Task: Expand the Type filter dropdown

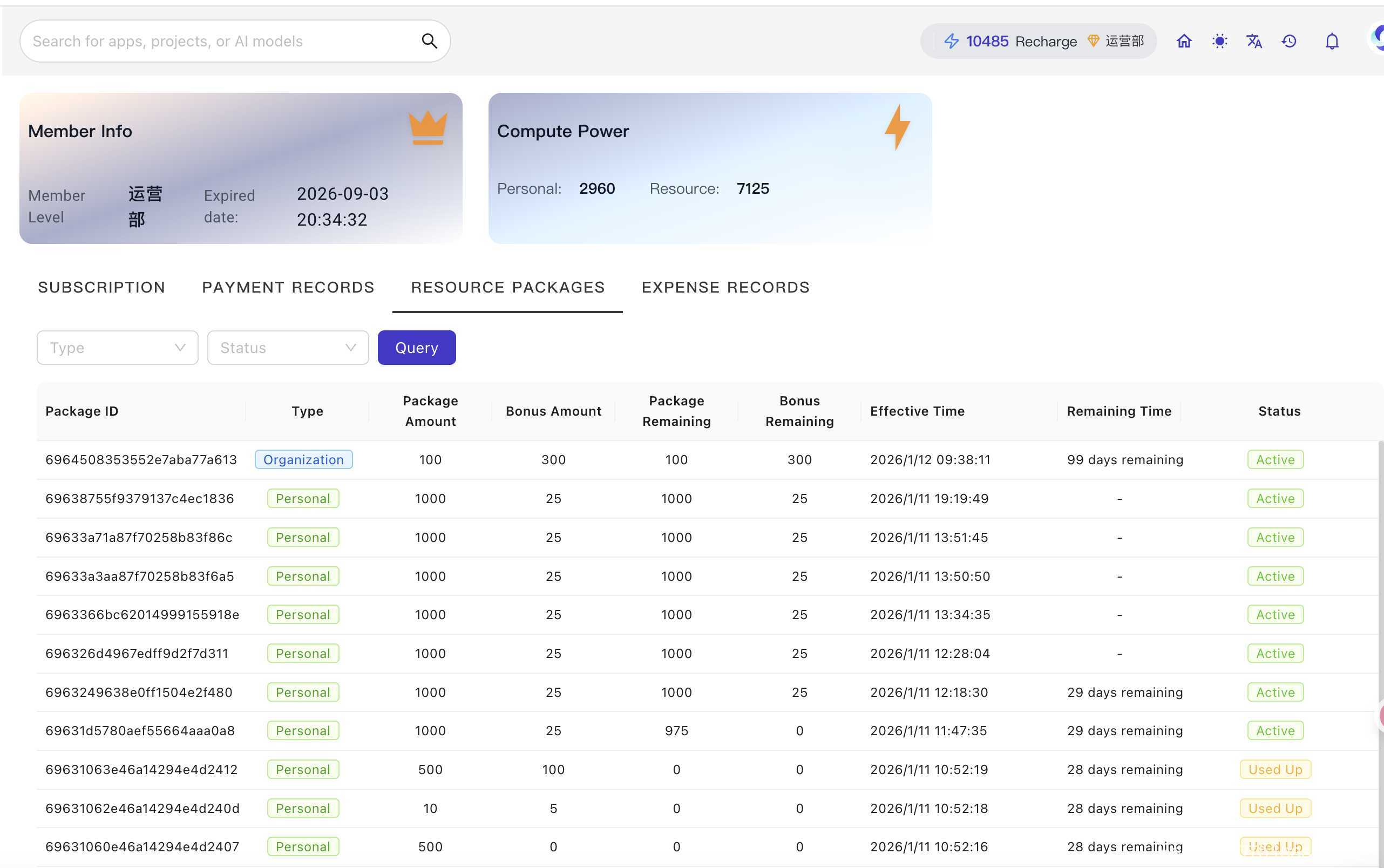Action: pyautogui.click(x=118, y=347)
